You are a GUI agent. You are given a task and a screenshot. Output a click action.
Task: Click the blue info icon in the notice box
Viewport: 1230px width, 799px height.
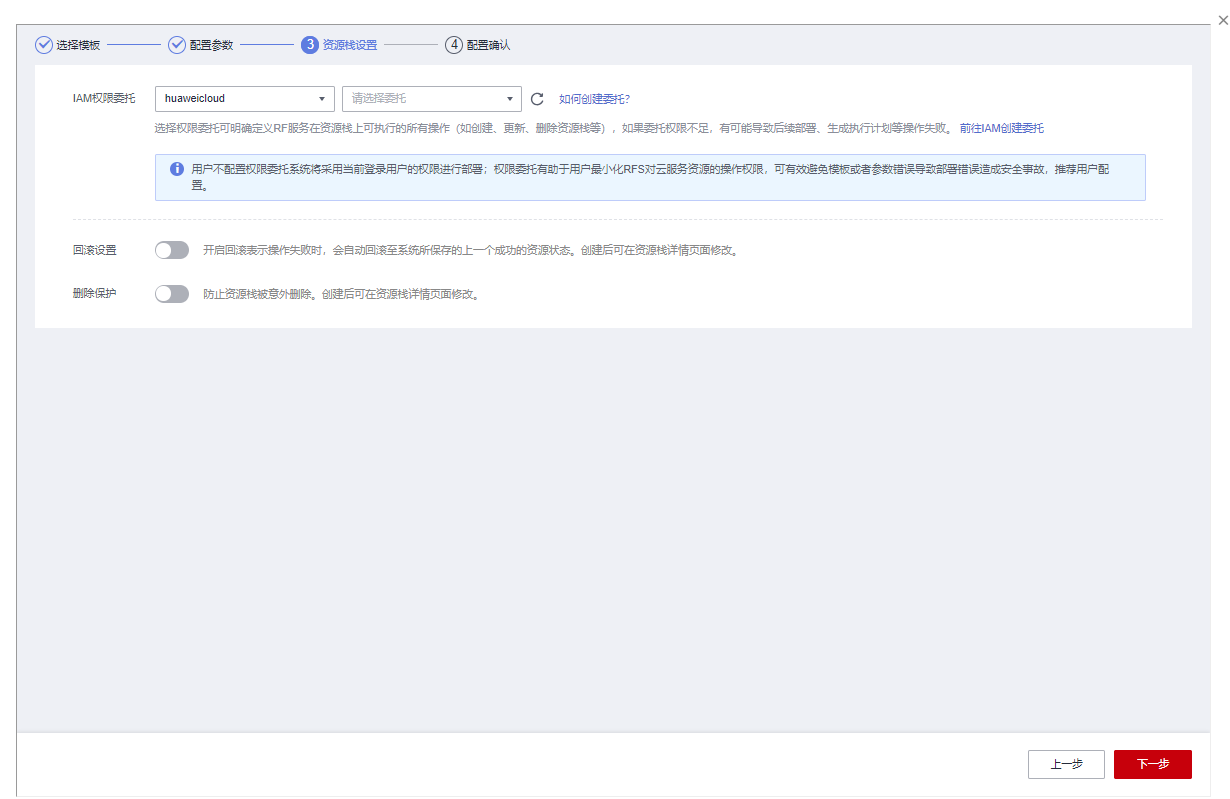pos(177,169)
